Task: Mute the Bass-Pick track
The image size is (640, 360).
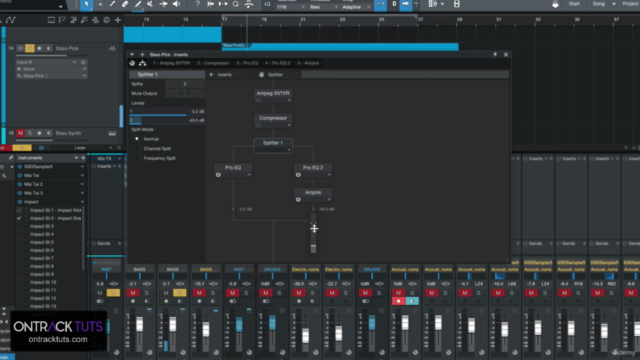Action: point(20,48)
